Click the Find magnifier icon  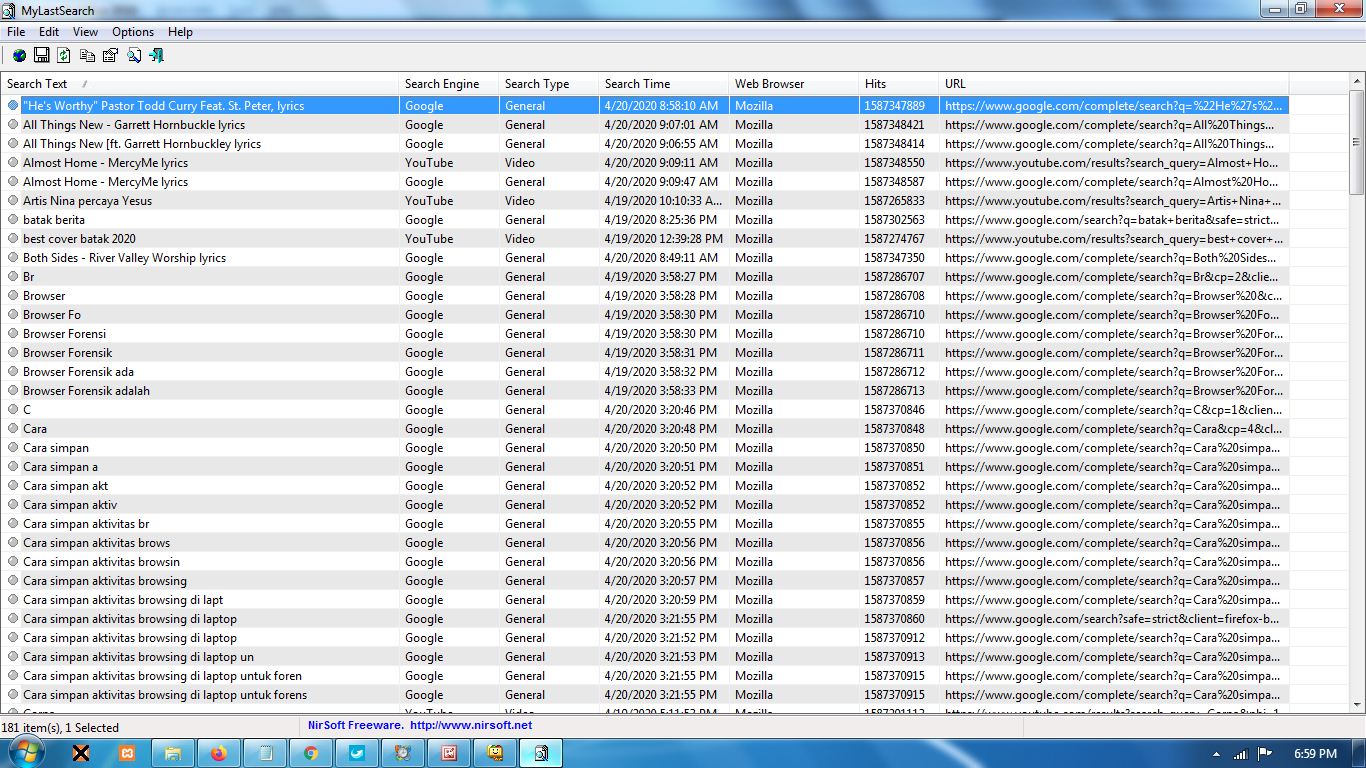(134, 56)
